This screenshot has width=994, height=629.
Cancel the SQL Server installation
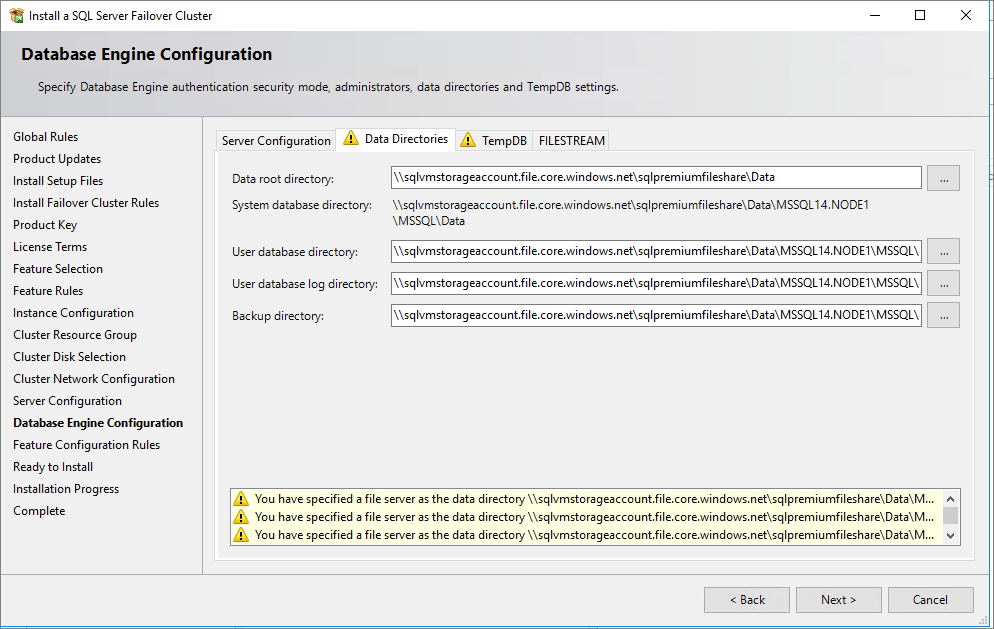point(930,599)
